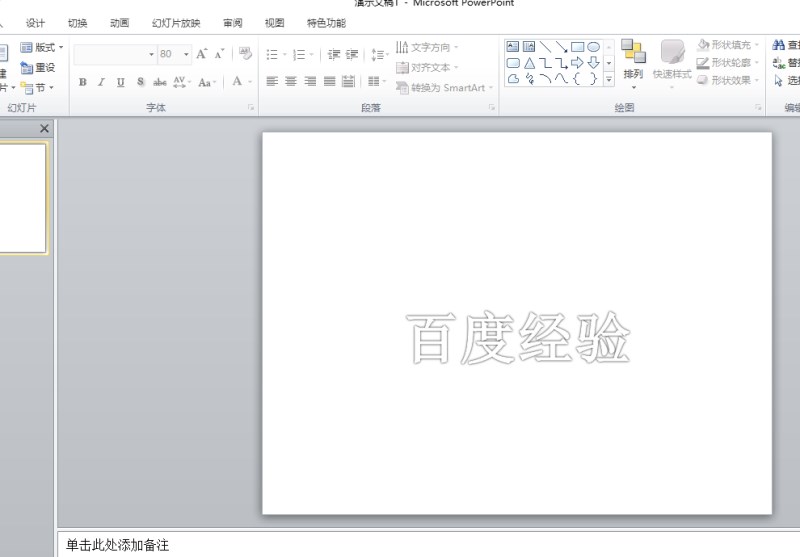Pick the isosceles triangle shape
The height and width of the screenshot is (557, 800).
click(530, 63)
